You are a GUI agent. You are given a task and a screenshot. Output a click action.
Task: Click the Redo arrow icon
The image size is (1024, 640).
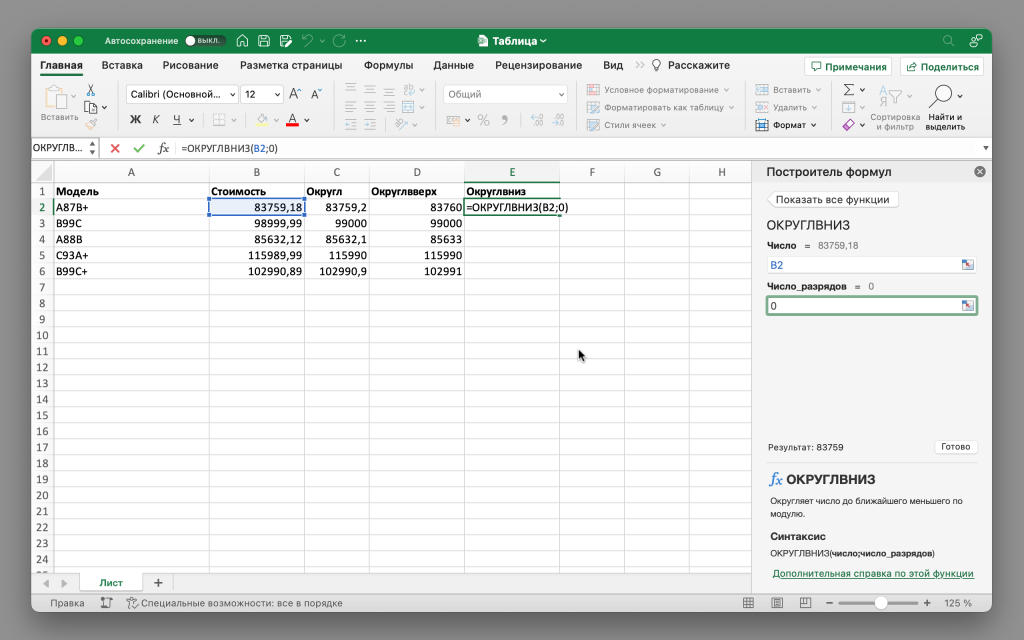pyautogui.click(x=339, y=40)
